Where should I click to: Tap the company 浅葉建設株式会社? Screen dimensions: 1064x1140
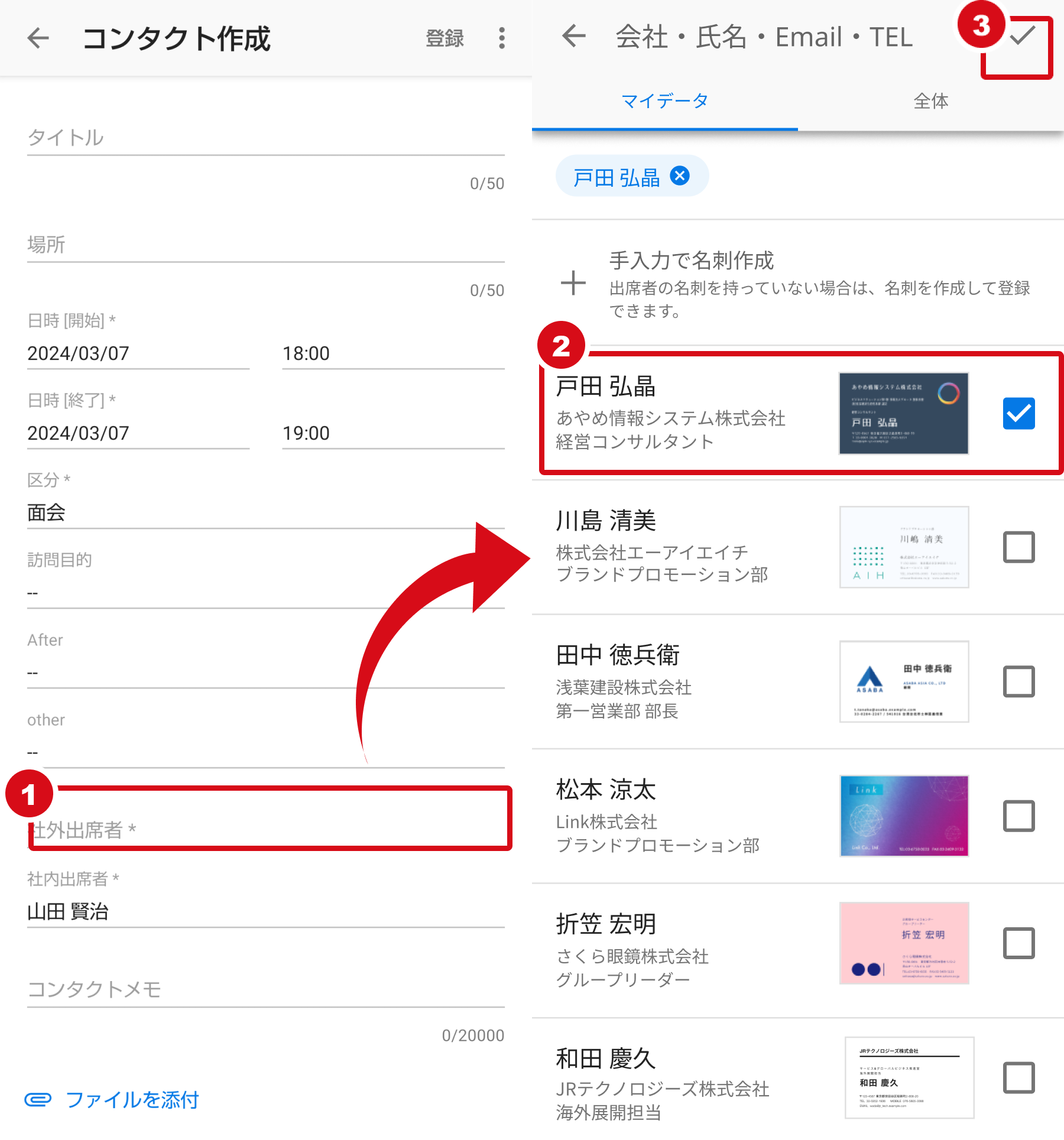pos(624,687)
